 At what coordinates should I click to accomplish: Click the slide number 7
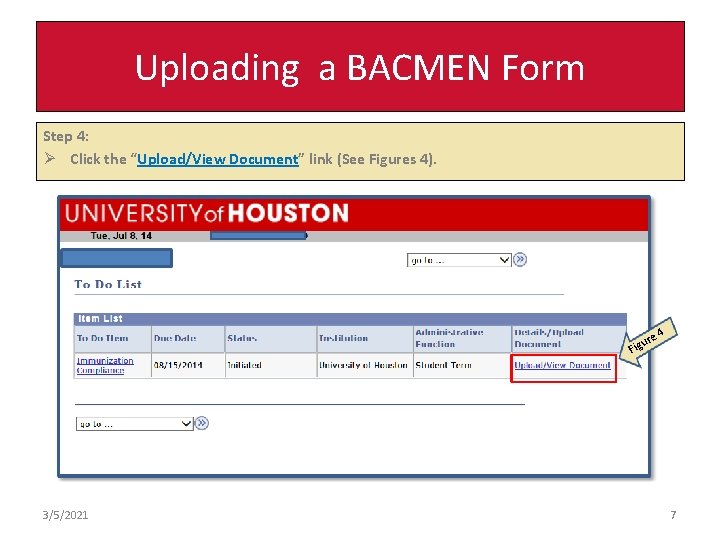click(673, 515)
